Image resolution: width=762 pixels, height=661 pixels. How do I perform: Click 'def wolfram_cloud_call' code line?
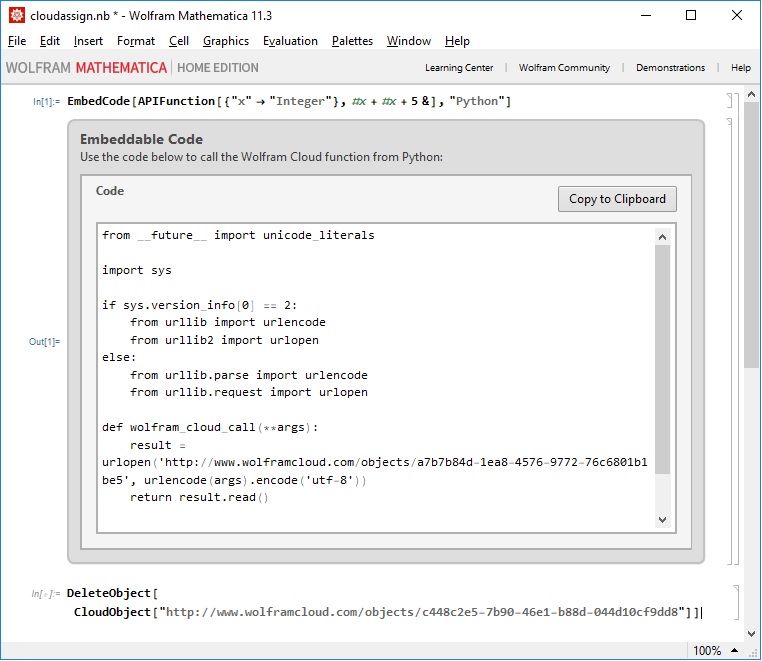(210, 427)
